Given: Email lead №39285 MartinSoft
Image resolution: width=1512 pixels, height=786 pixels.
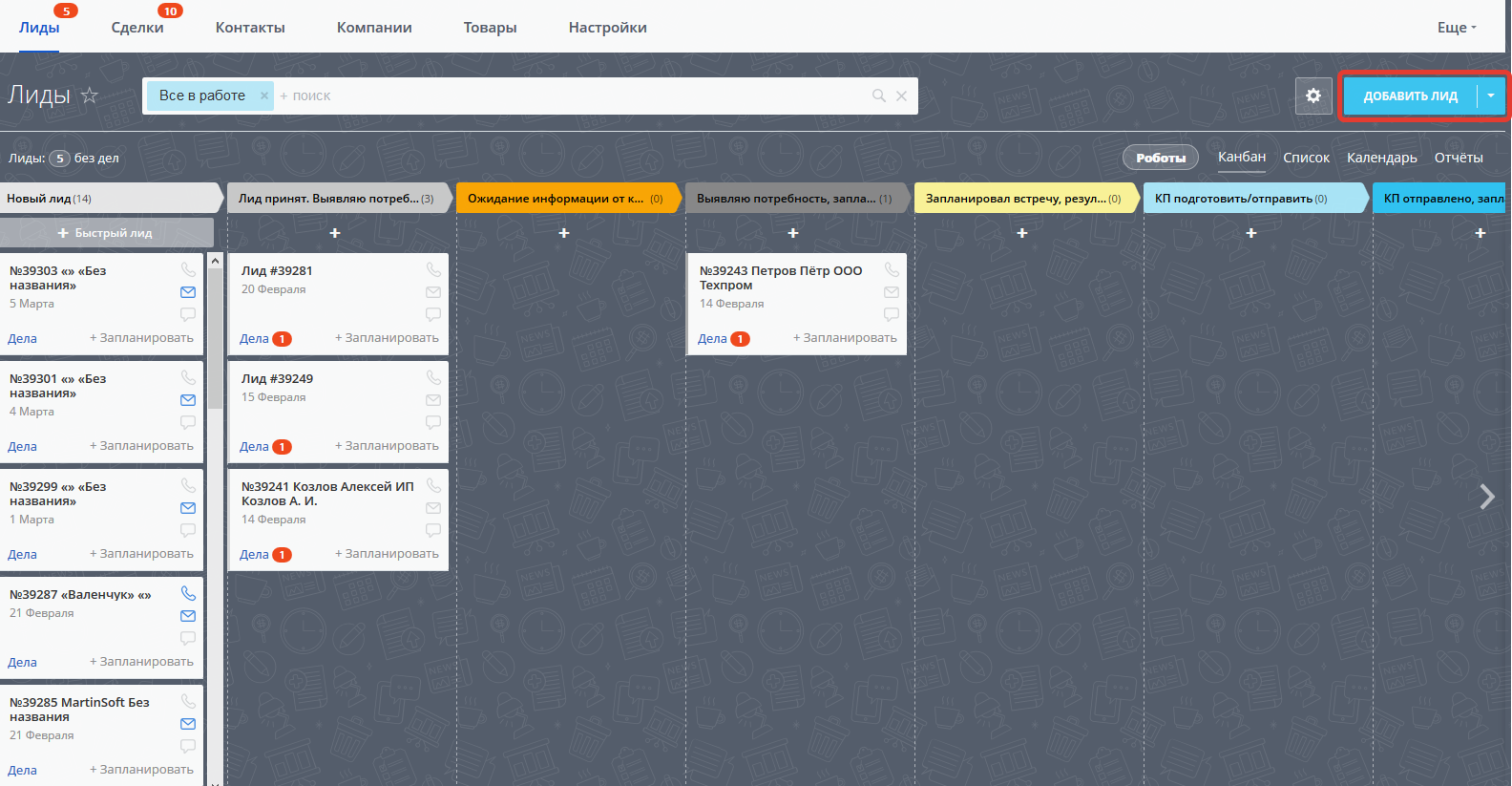Looking at the screenshot, I should point(188,724).
